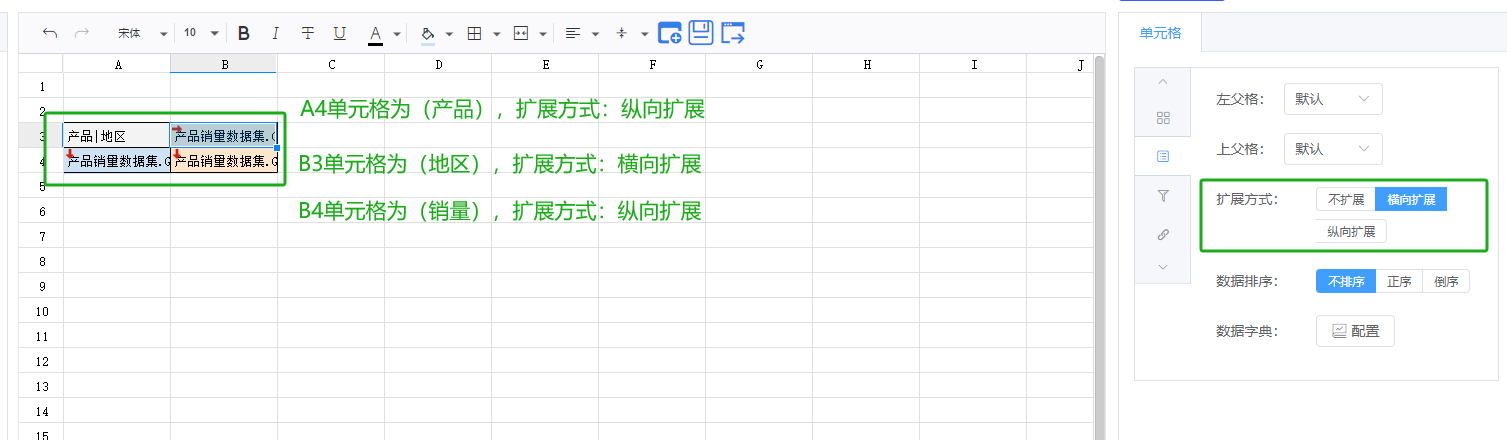This screenshot has width=1507, height=440.
Task: Apply font color with the A icon
Action: click(x=376, y=34)
